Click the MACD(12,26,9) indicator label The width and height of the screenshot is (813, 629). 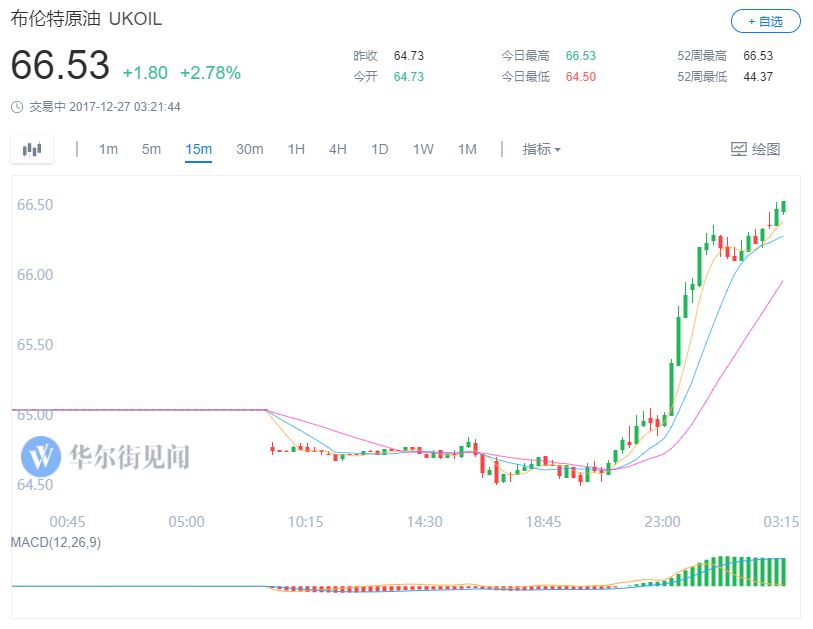56,542
